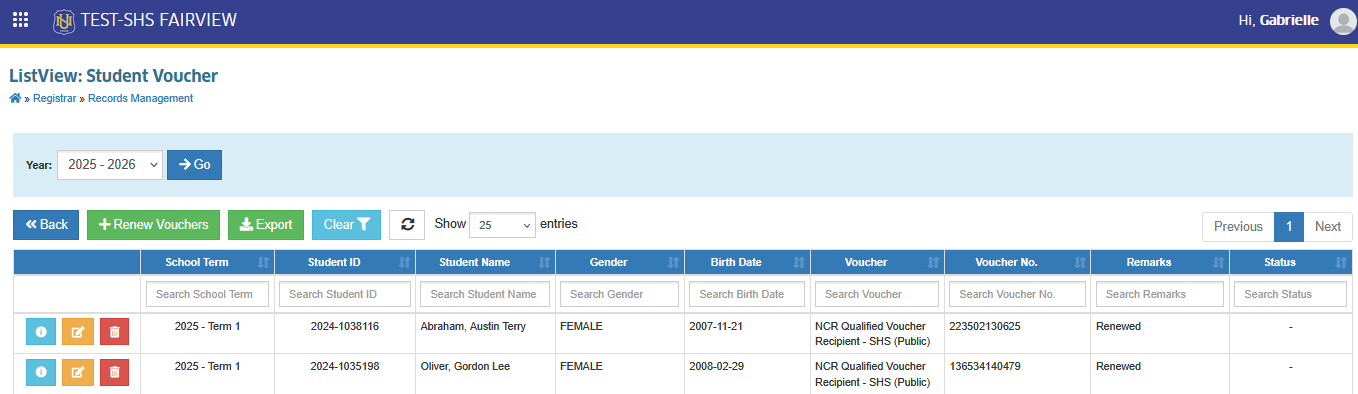1358x394 pixels.
Task: Open the Show entries count dropdown
Action: tap(502, 225)
